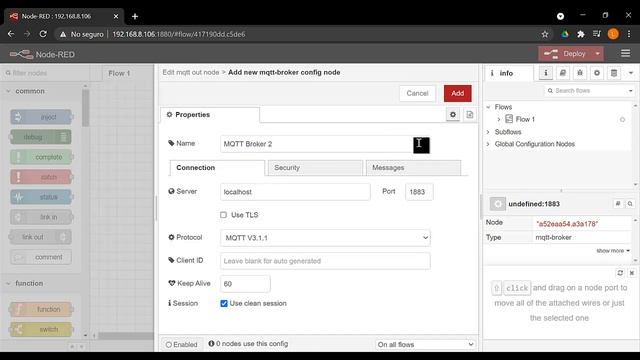The image size is (640, 360).
Task: Open the debug messages bug icon
Action: tap(580, 73)
